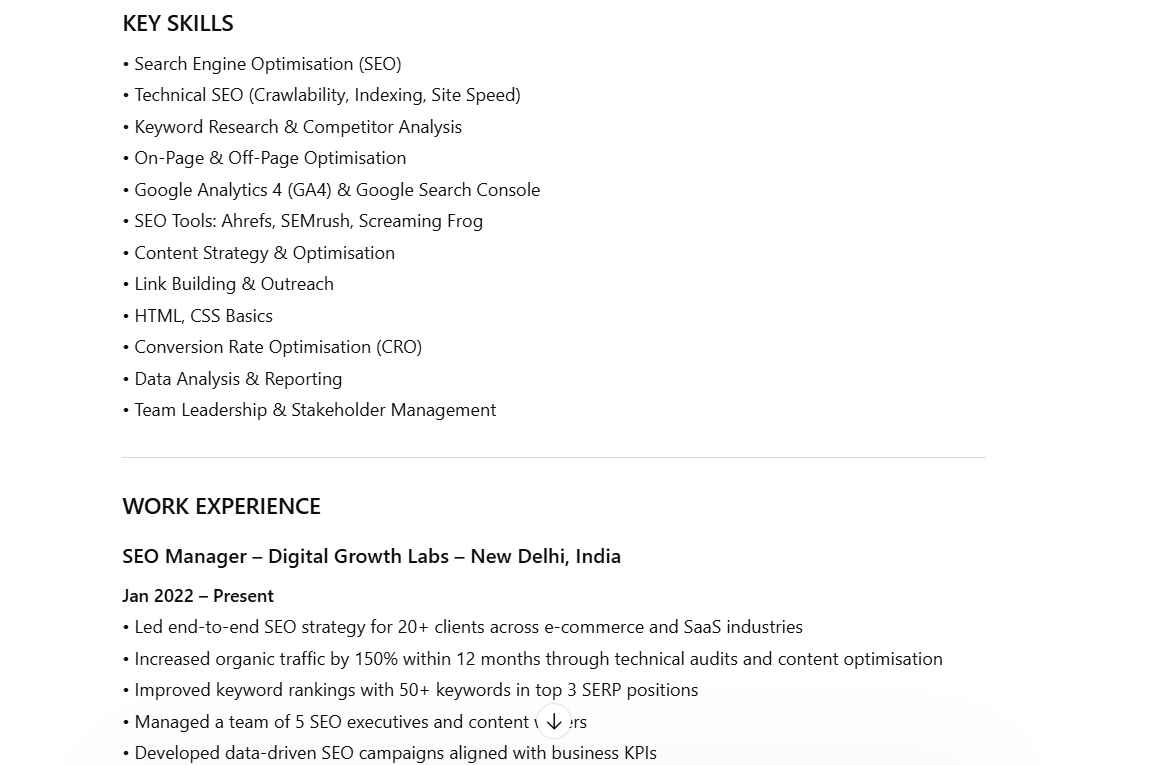Screen dimensions: 1174x765
Task: Click the Content Strategy & Optimisation bullet
Action: (x=264, y=253)
